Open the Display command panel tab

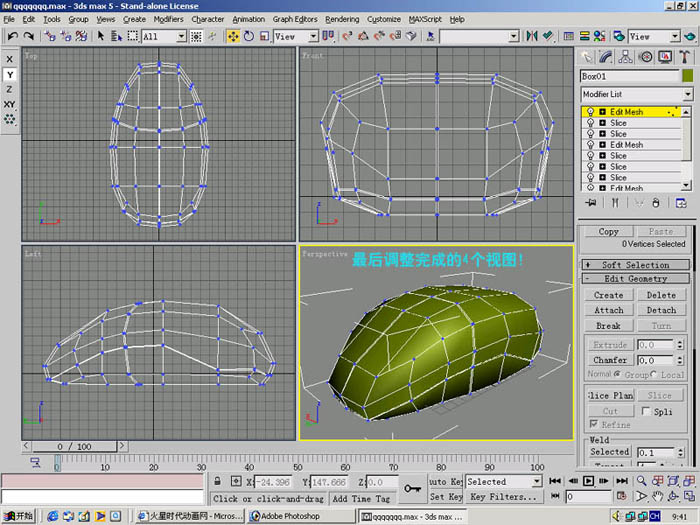(x=665, y=57)
